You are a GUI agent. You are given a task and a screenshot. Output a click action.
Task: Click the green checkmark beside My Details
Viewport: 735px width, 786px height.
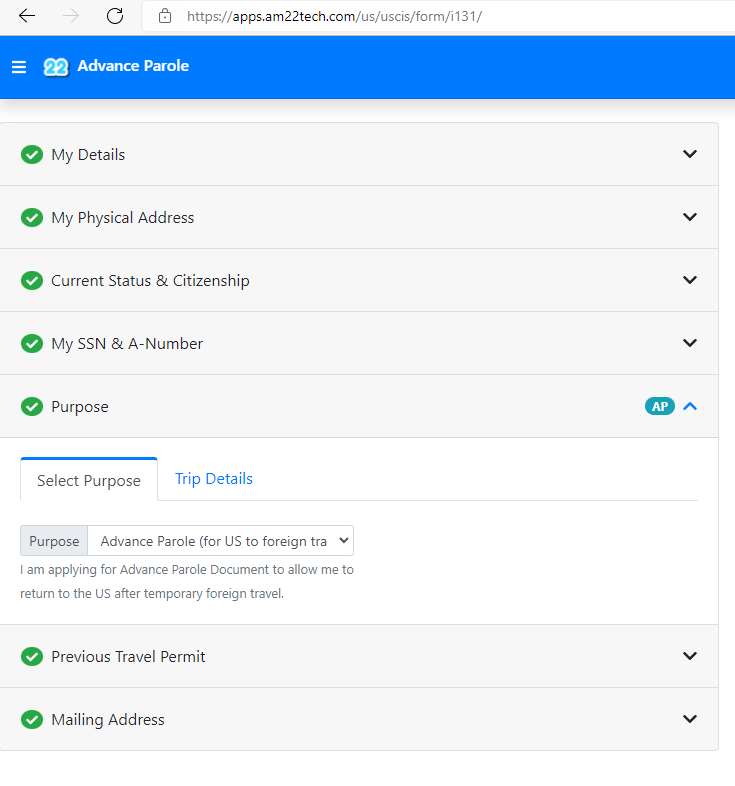(x=32, y=154)
